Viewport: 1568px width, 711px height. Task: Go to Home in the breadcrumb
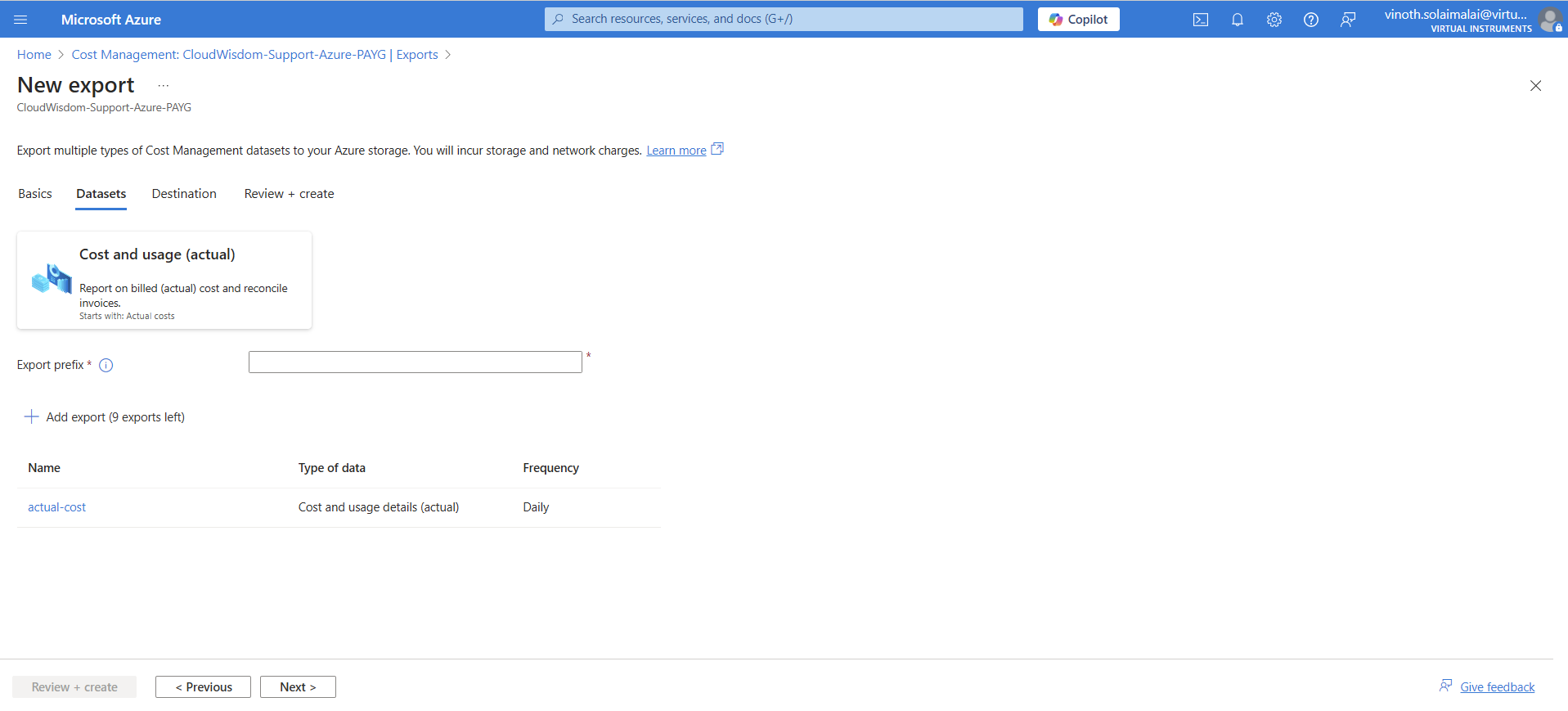click(34, 55)
